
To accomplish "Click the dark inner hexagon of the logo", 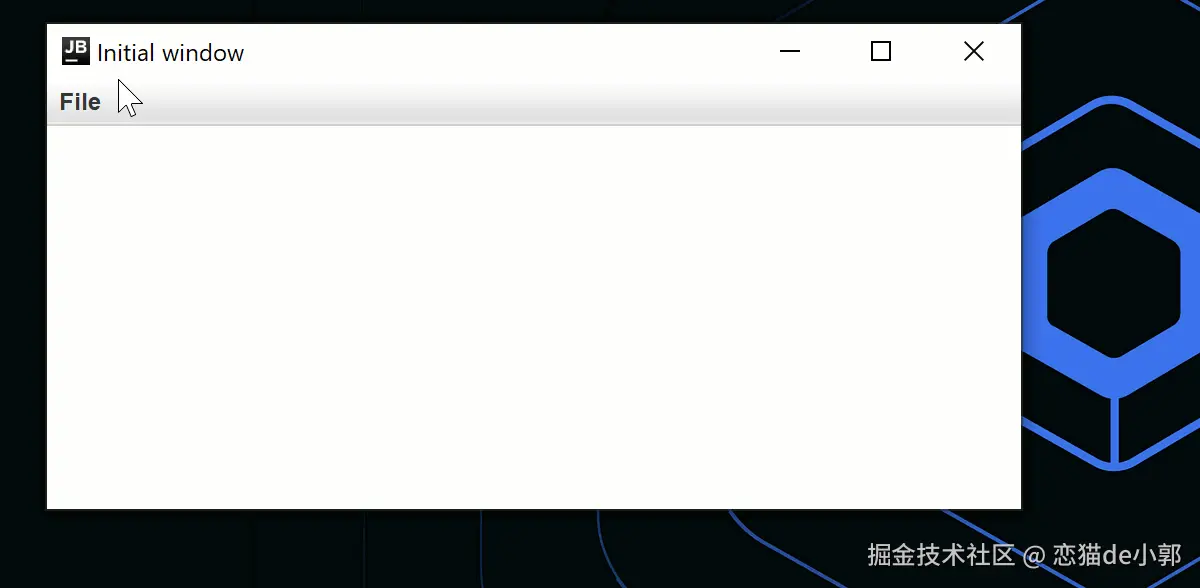I will coord(1113,283).
